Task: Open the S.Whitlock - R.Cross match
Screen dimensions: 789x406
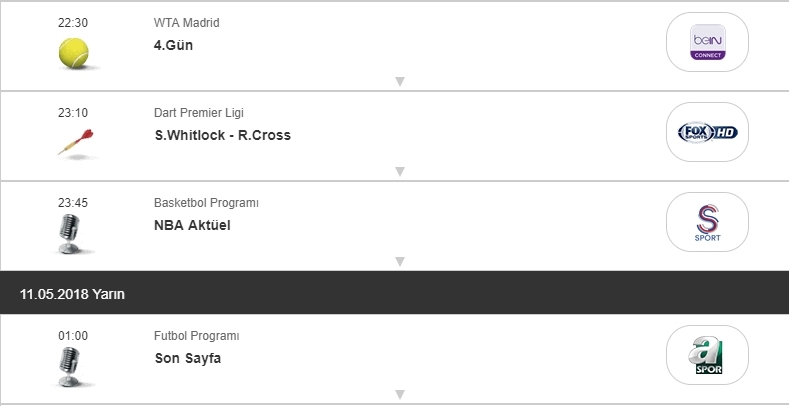Action: [x=222, y=135]
